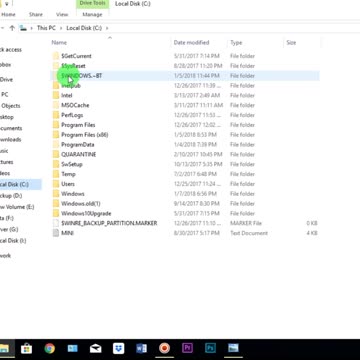
Task: Select the Program Files (x86) folder icon
Action: tap(56, 135)
